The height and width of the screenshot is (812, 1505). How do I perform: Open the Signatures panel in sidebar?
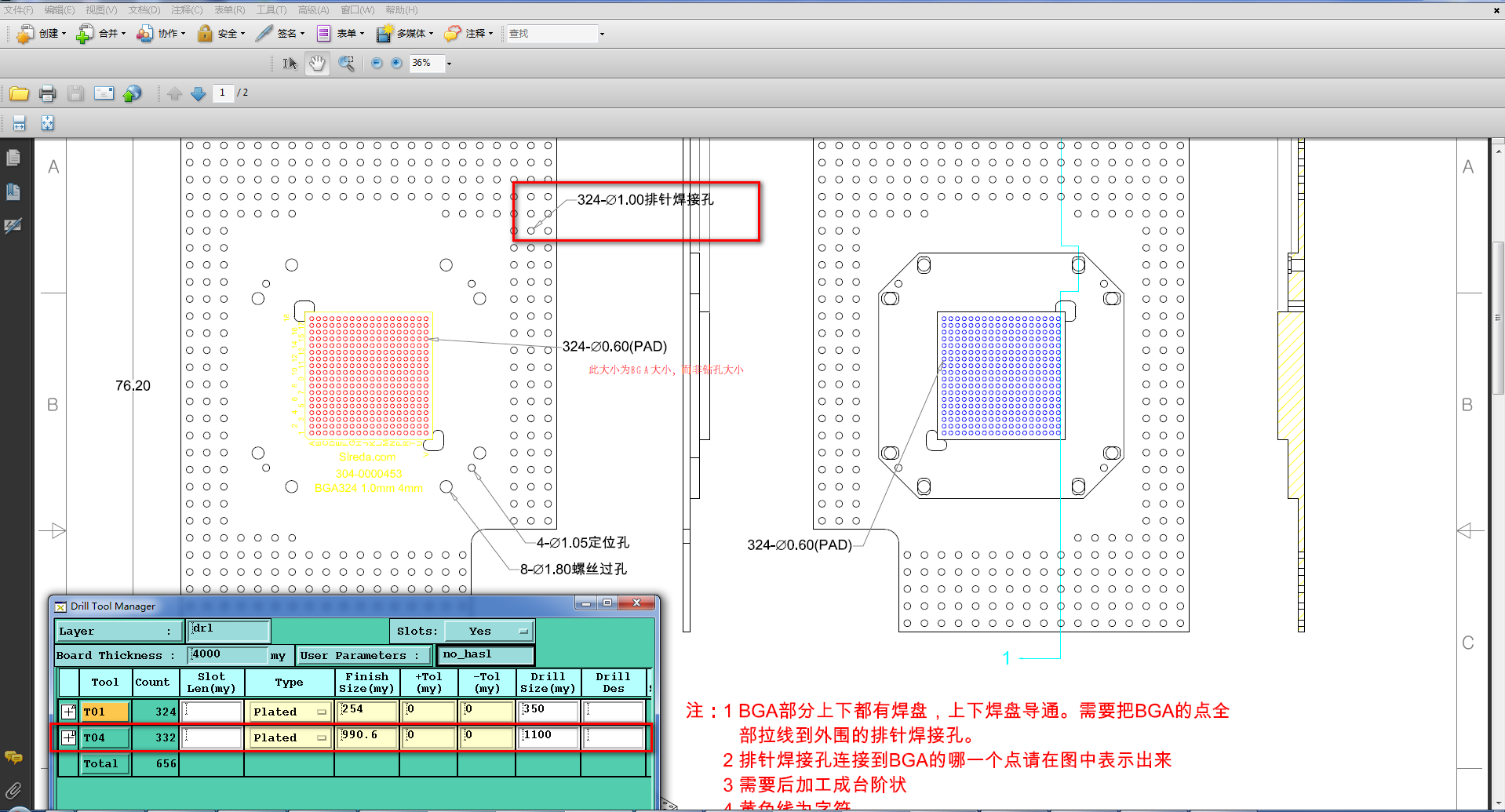tap(13, 226)
